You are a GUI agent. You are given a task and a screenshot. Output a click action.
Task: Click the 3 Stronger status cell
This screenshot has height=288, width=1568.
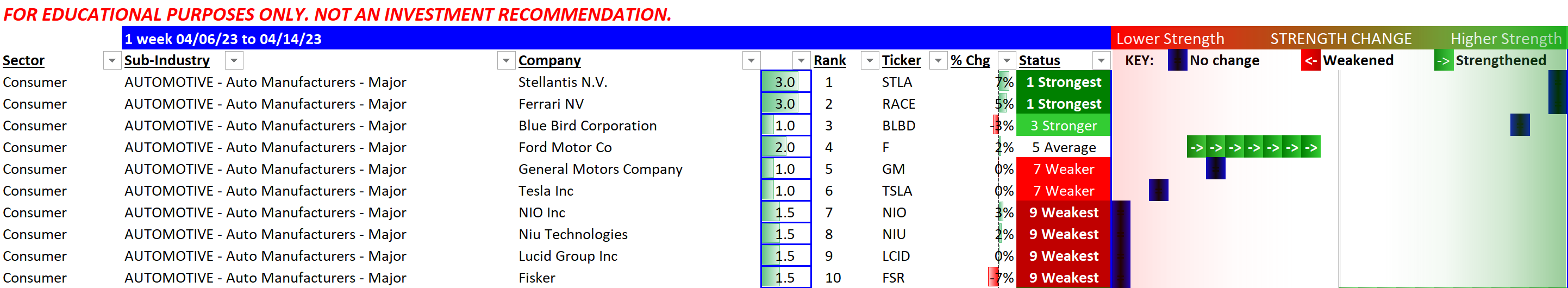(1064, 126)
